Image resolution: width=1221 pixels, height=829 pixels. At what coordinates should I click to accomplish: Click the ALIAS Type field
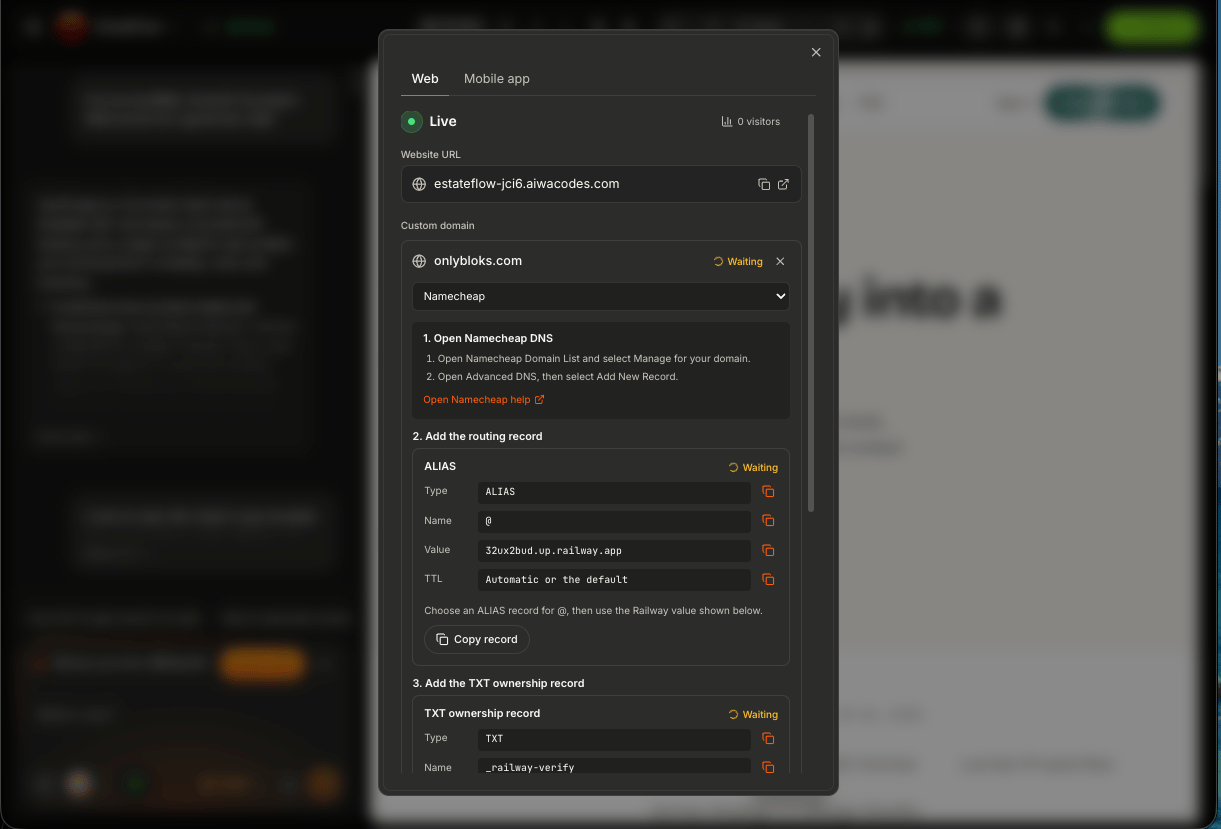[614, 492]
